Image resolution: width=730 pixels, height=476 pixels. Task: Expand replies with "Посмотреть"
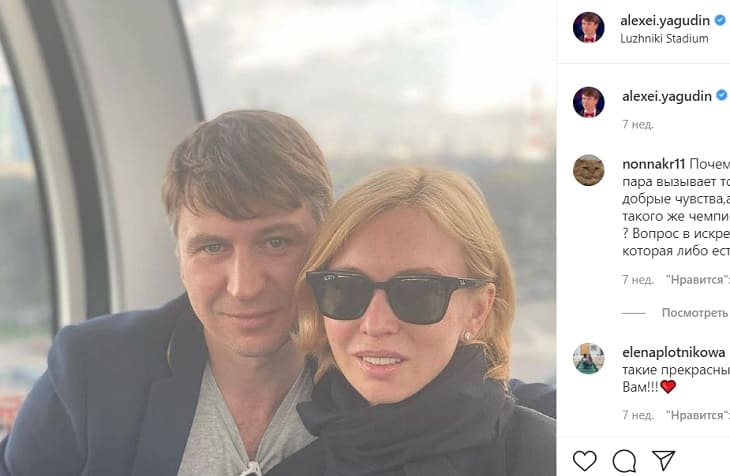[x=694, y=313]
